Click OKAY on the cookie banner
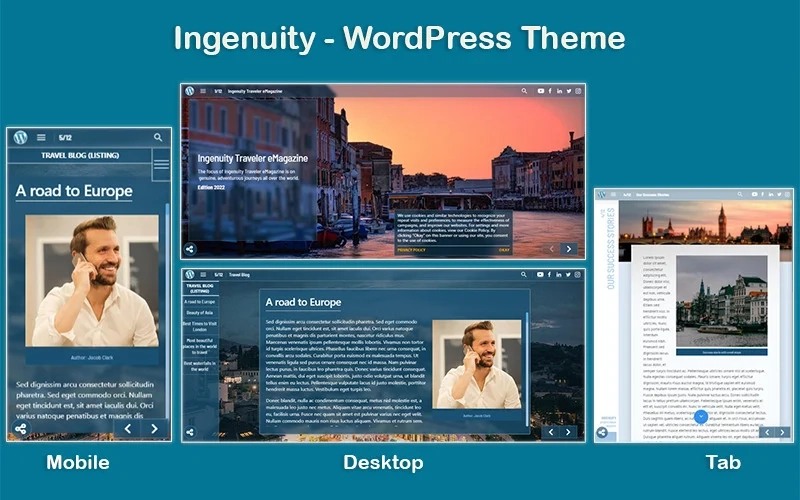This screenshot has width=800, height=500. coord(504,250)
